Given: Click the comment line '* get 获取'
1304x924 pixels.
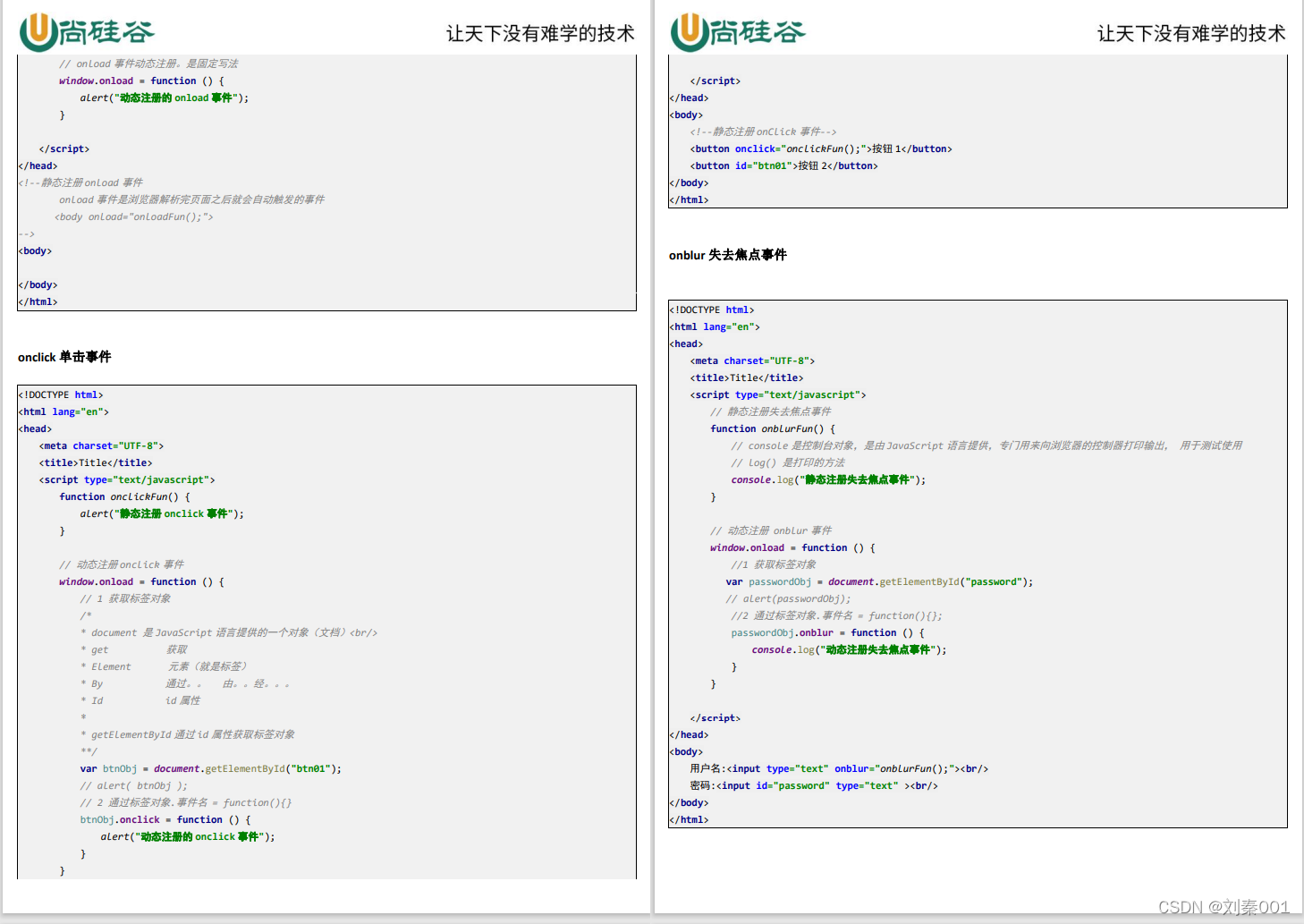Looking at the screenshot, I should 134,649.
